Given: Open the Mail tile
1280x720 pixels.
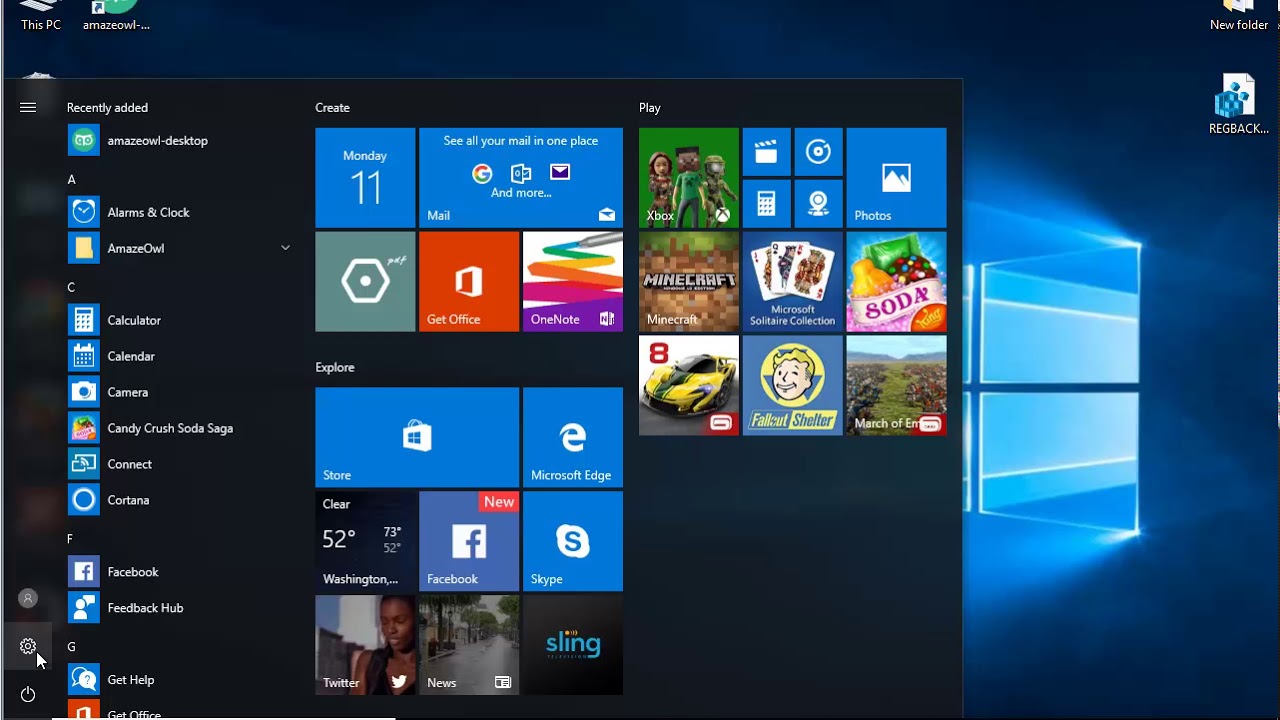Looking at the screenshot, I should pyautogui.click(x=521, y=178).
